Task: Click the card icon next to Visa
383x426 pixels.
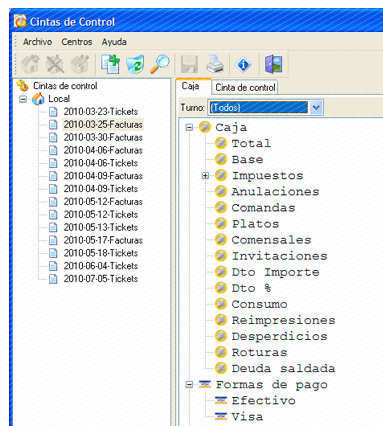Action: coord(221,416)
